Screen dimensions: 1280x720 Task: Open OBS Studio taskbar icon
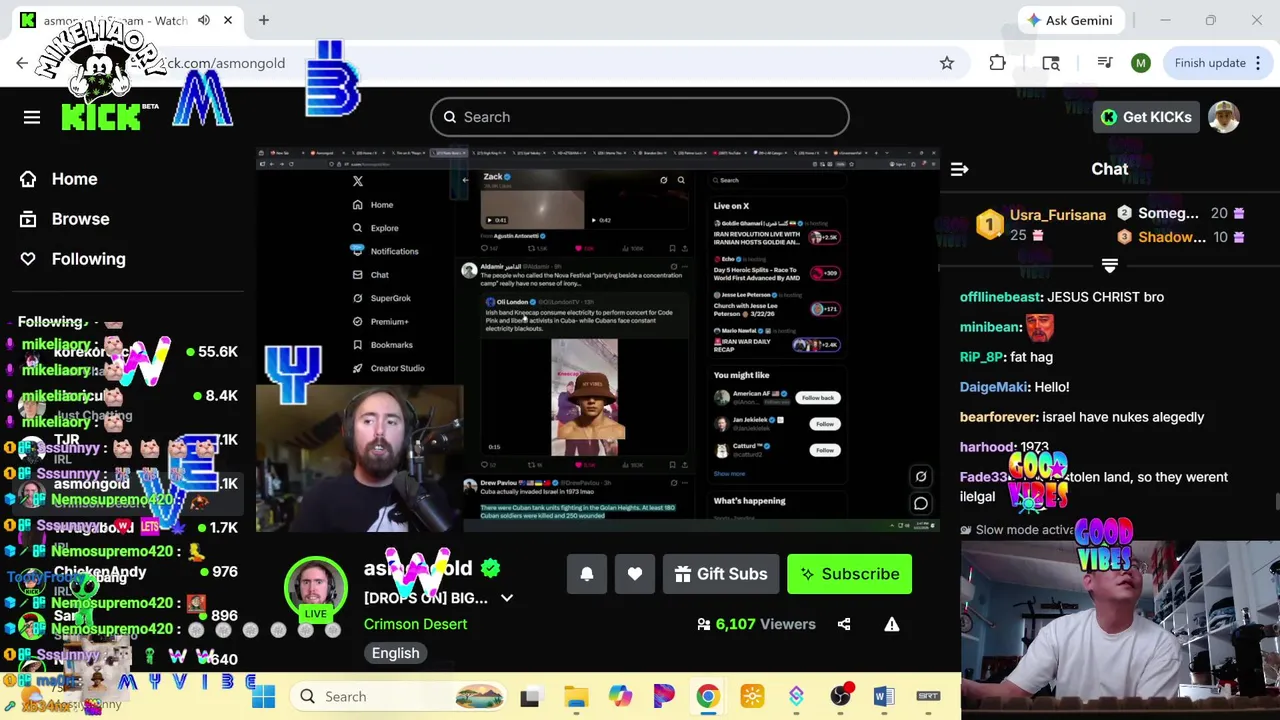tap(840, 697)
